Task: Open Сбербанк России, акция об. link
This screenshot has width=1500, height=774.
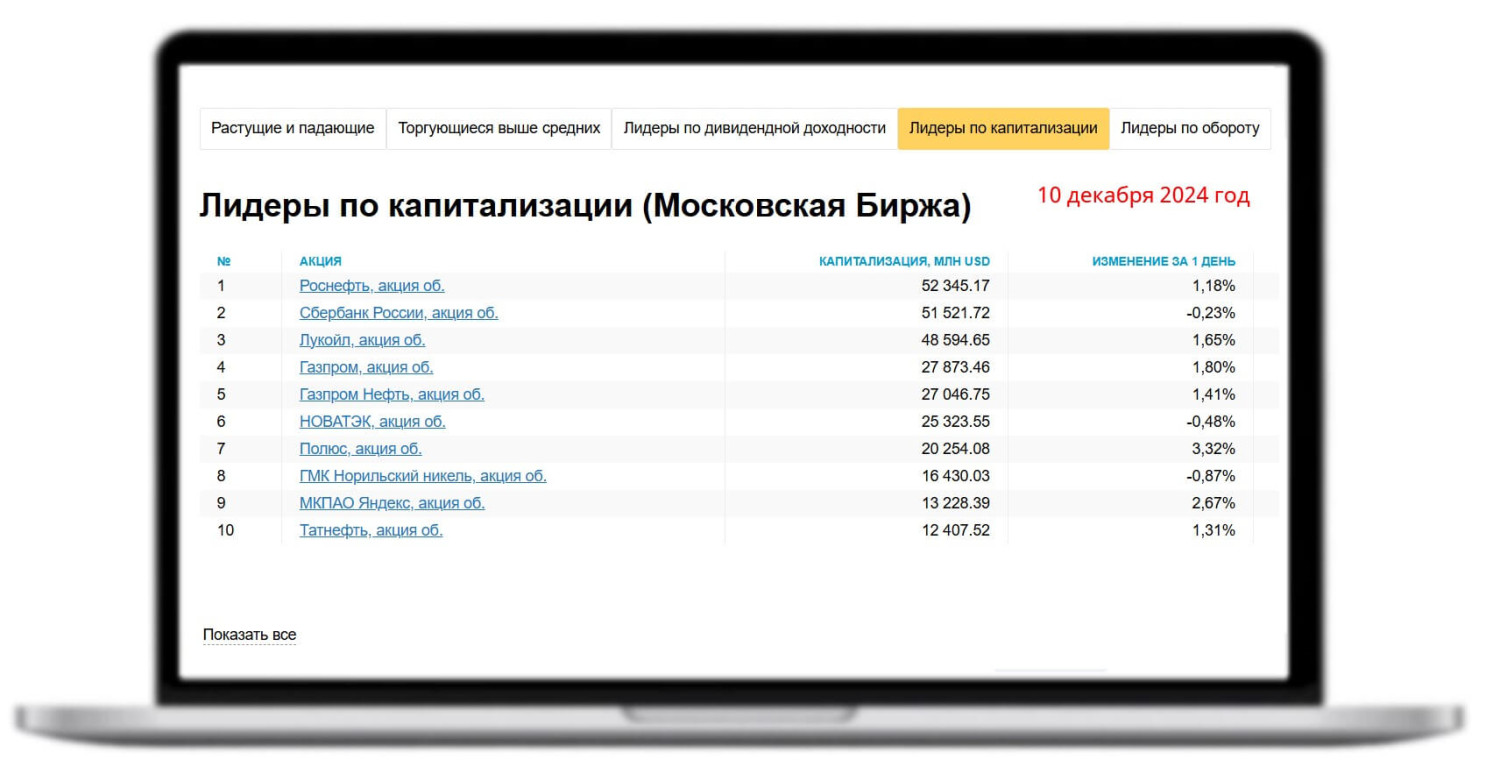Action: tap(399, 313)
